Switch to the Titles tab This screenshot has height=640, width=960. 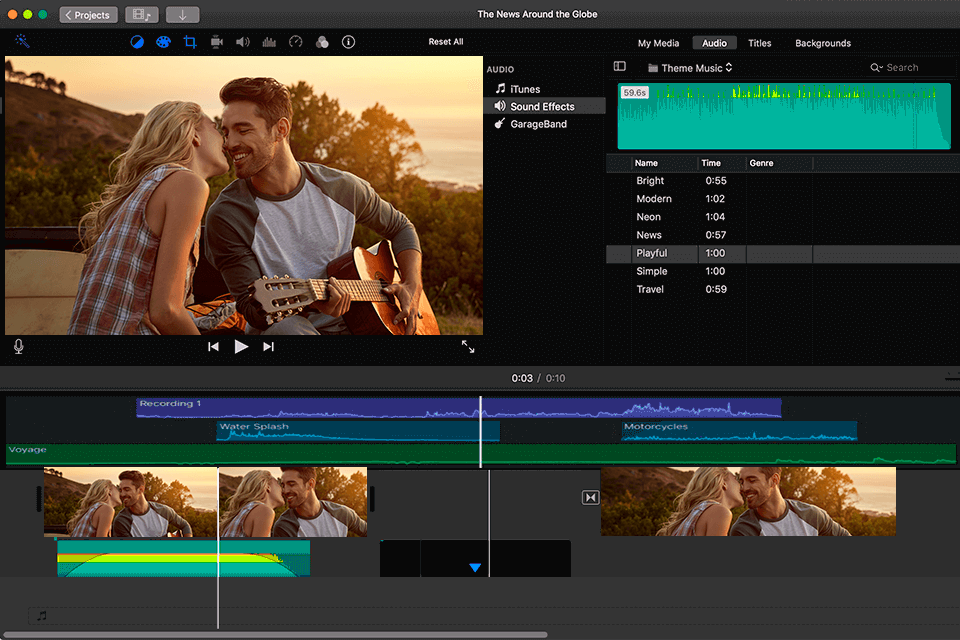point(759,43)
